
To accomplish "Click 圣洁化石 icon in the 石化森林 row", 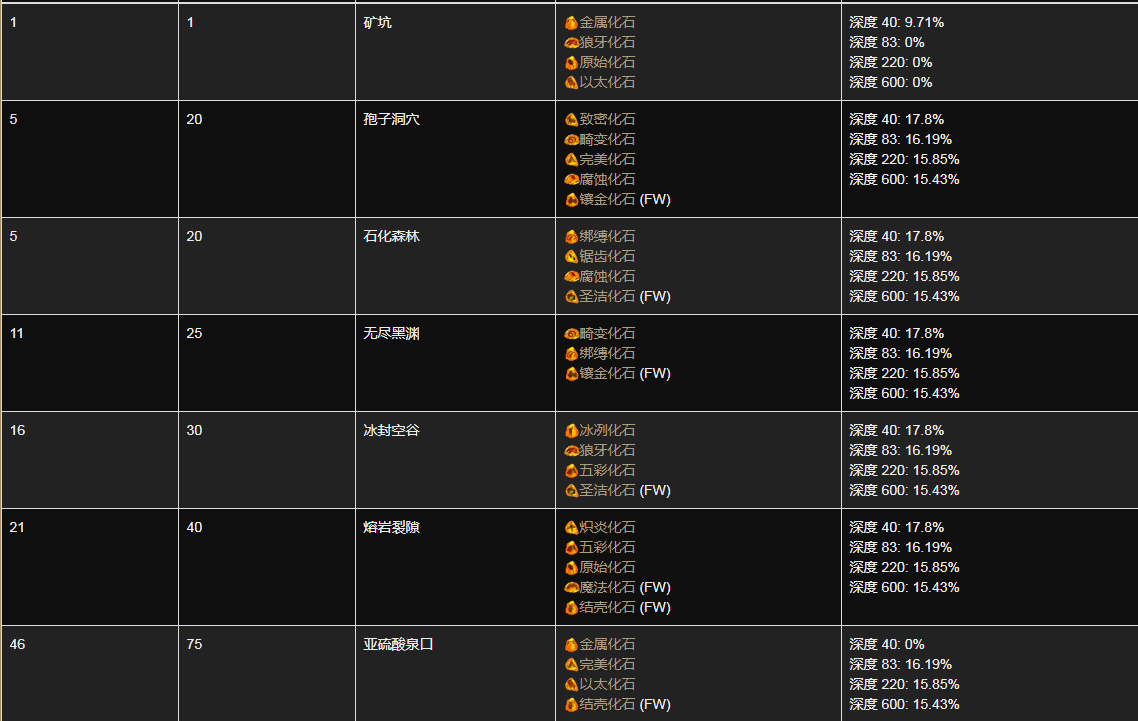I will click(x=571, y=296).
